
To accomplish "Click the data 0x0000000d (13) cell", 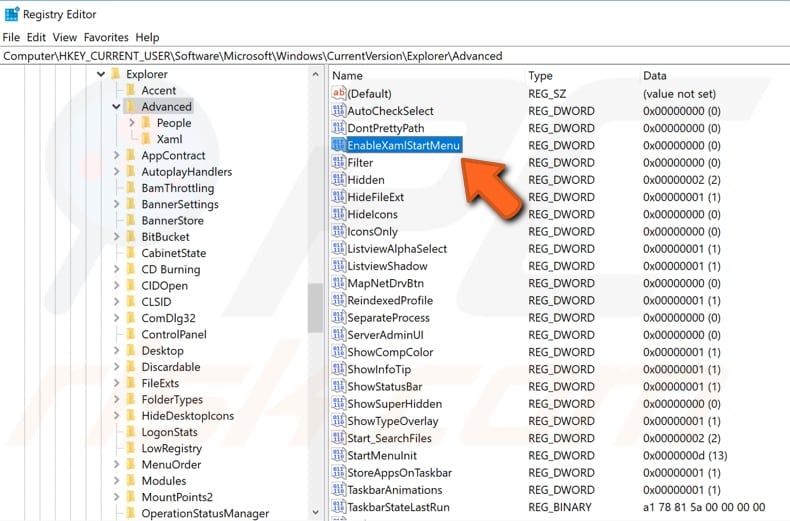I will click(685, 455).
